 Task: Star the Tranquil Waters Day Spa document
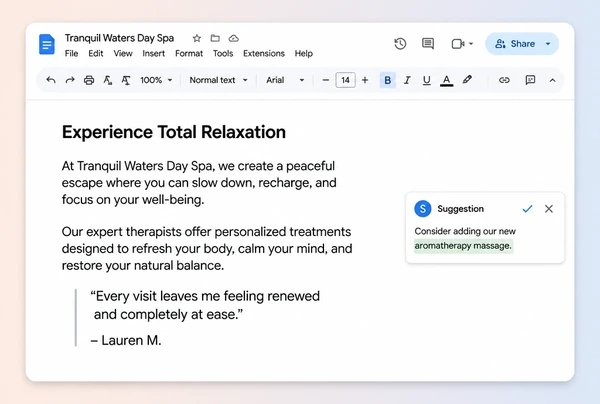point(197,38)
